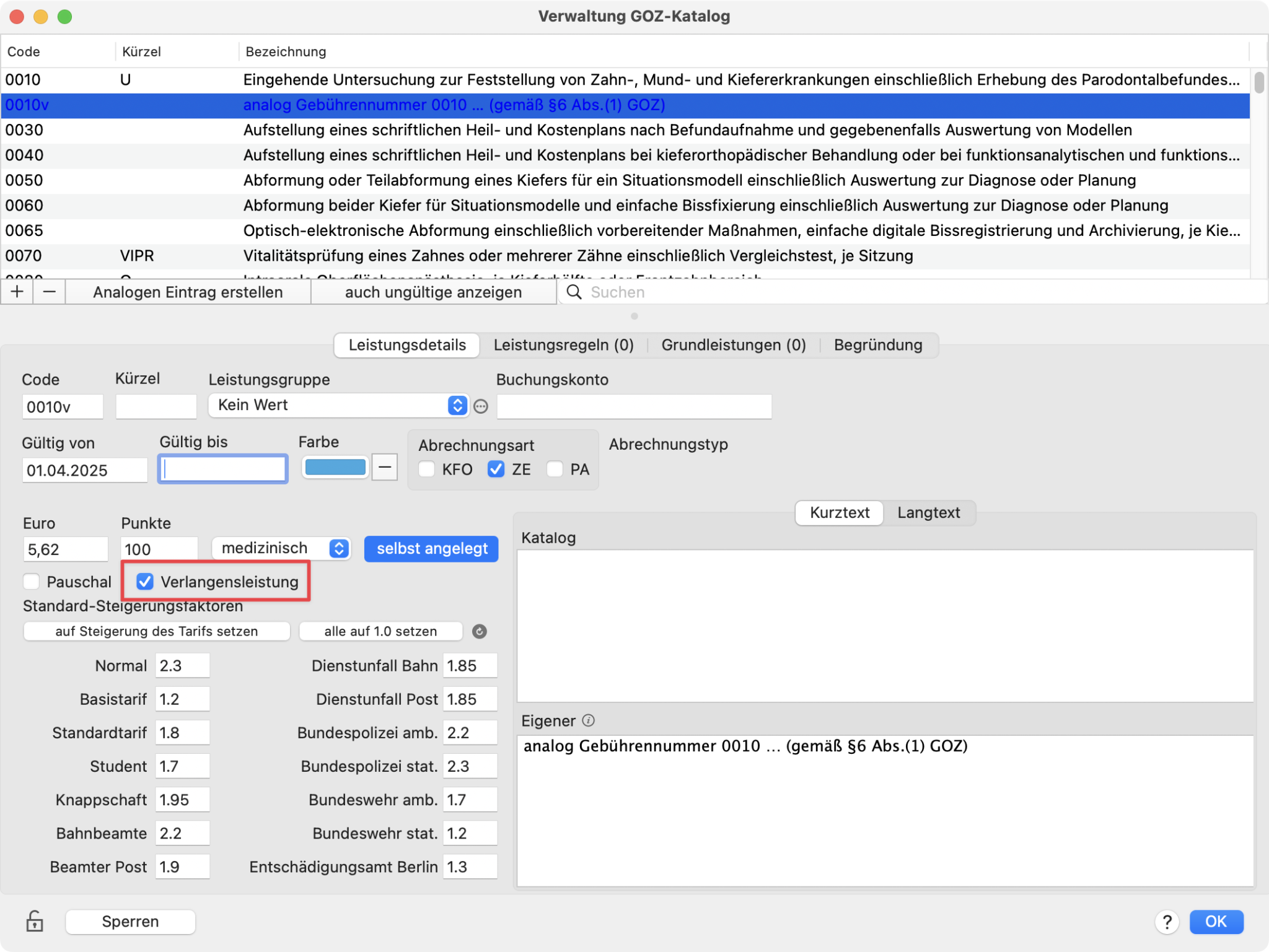Click the Bundespolizei stat. factor field
Screen dimensions: 1269x952
point(470,766)
